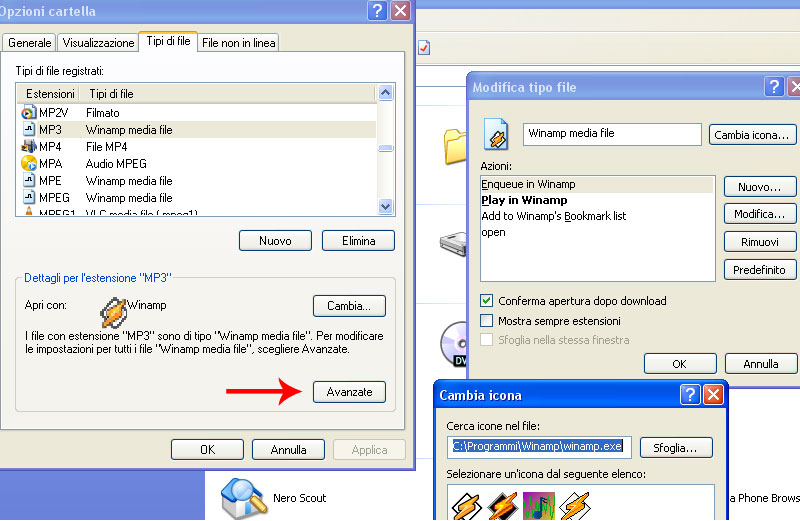Image resolution: width=800 pixels, height=521 pixels.
Task: Select Enqueue in Winamp action
Action: 597,184
